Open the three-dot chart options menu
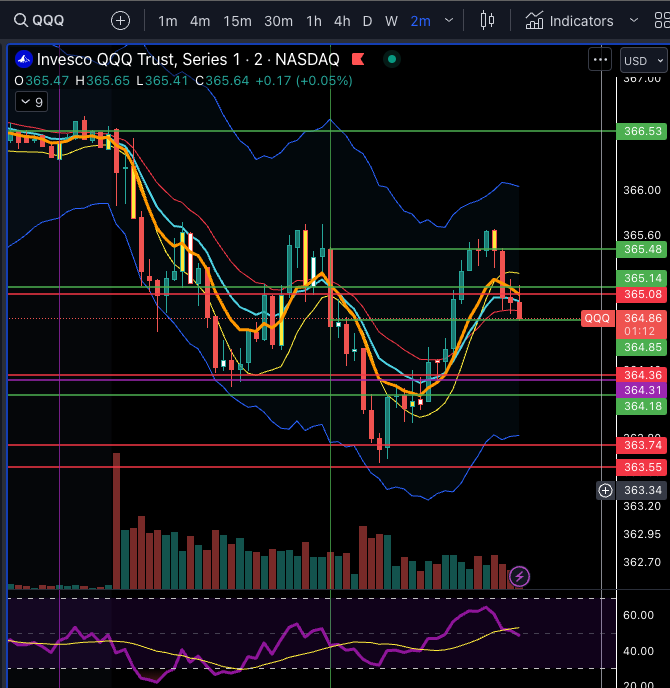 tap(600, 60)
